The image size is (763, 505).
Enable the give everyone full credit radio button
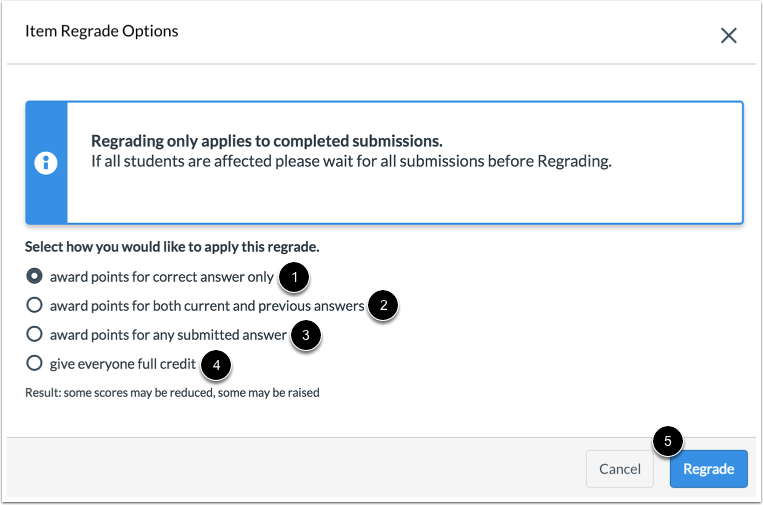tap(35, 363)
